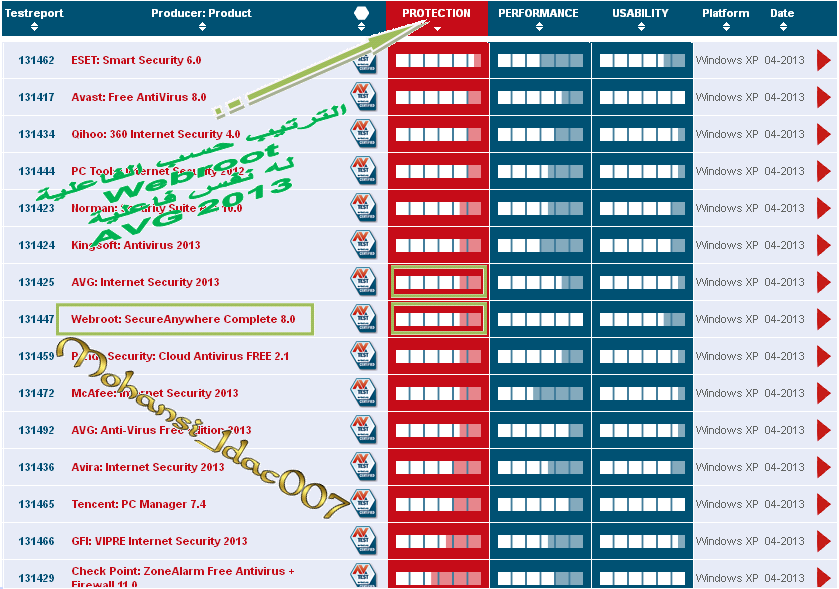Click the red arrow in report 131444 row
The width and height of the screenshot is (839, 589).
823,171
